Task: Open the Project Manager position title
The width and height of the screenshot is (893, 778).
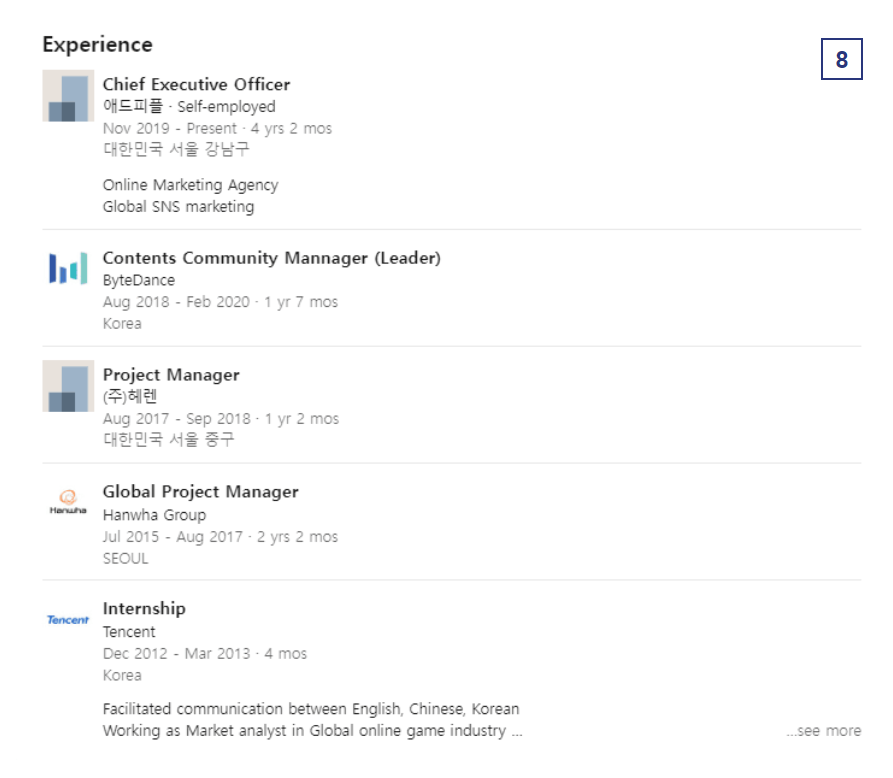Action: 171,375
